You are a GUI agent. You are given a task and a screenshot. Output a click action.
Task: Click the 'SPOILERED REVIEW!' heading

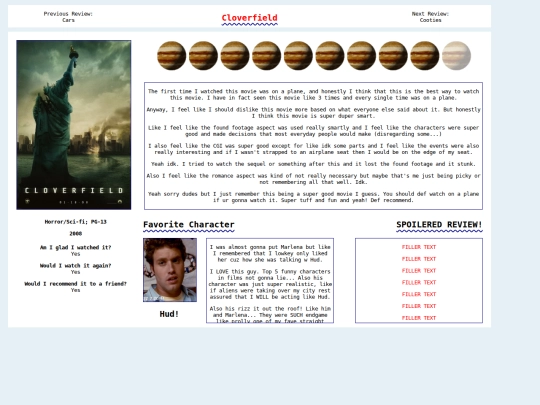pos(439,225)
